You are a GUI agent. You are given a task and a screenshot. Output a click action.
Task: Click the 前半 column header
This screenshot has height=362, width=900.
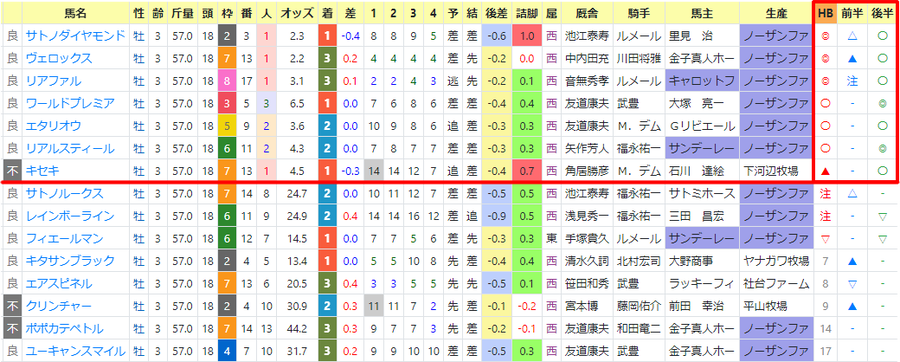coord(852,13)
